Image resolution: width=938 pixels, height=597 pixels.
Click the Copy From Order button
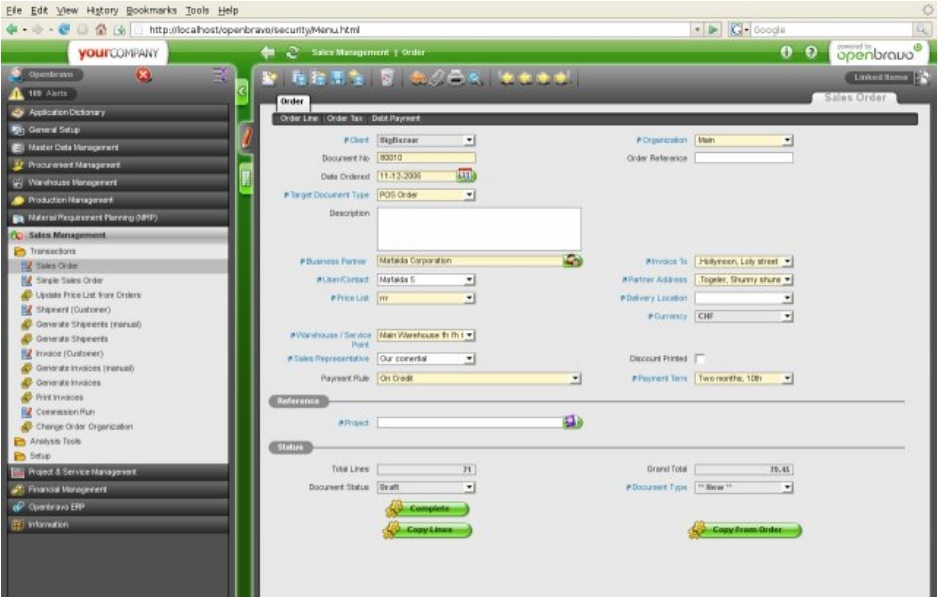point(745,530)
